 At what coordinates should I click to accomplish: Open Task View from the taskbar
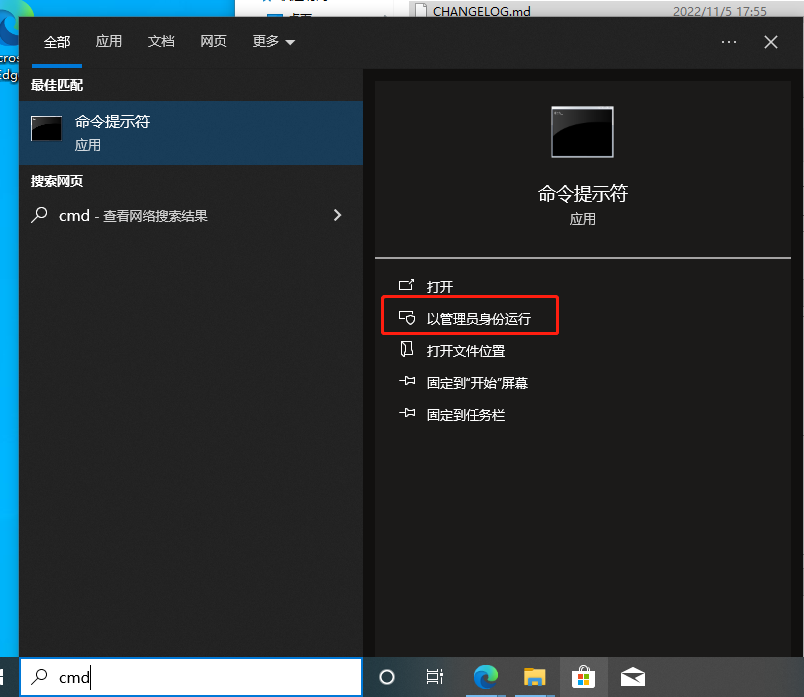(435, 678)
